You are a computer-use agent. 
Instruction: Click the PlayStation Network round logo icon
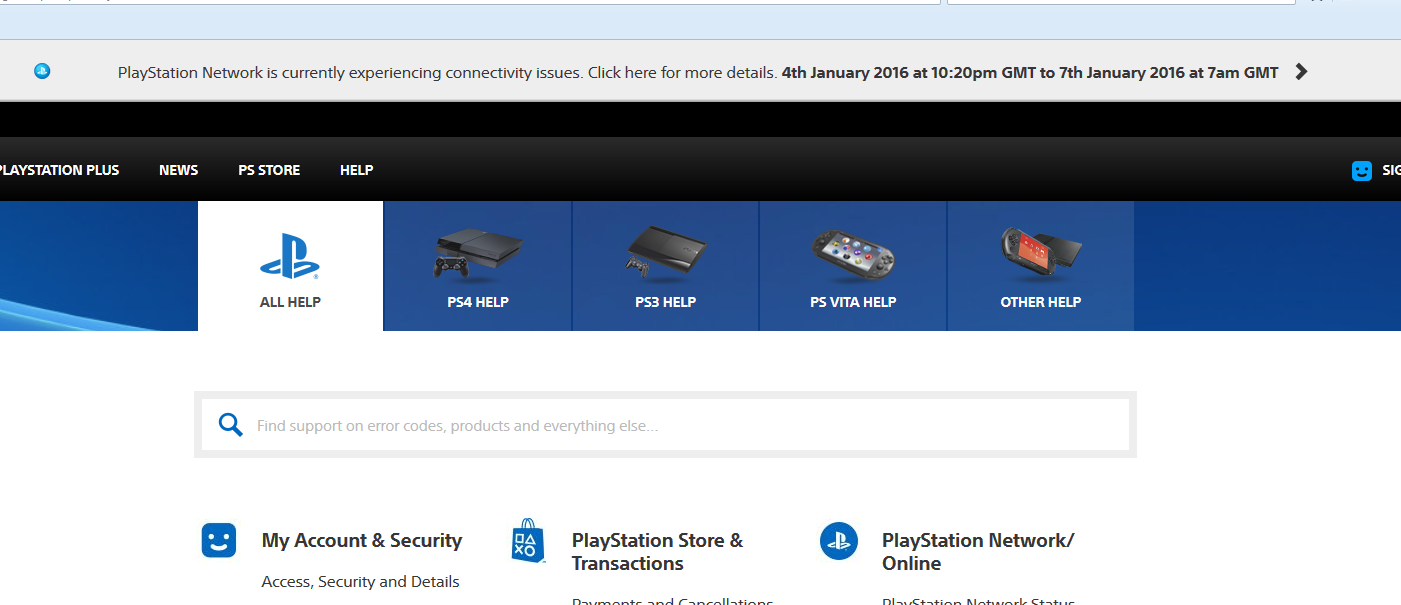(839, 541)
